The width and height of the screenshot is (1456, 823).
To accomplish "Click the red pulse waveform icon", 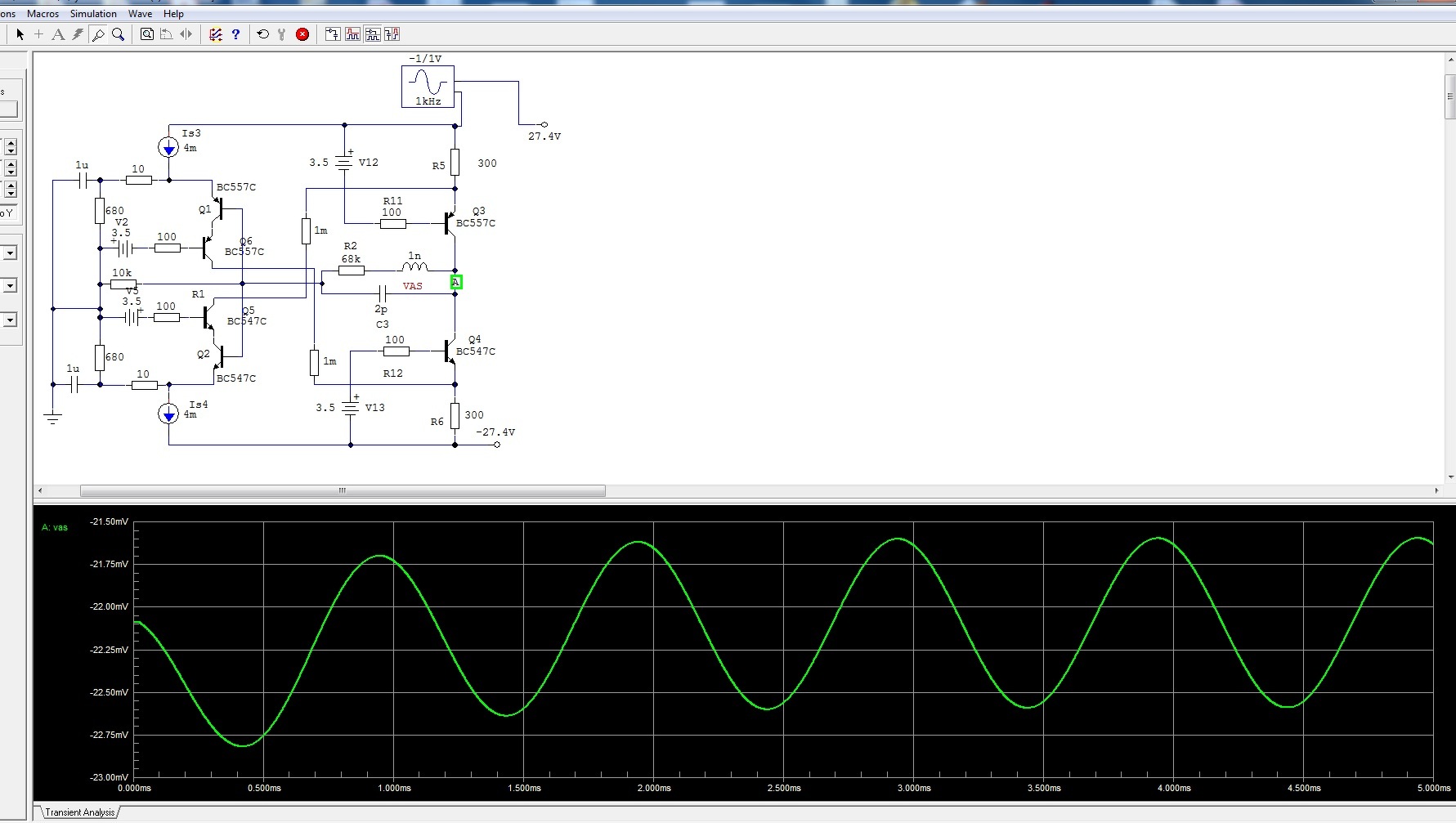I will [352, 34].
